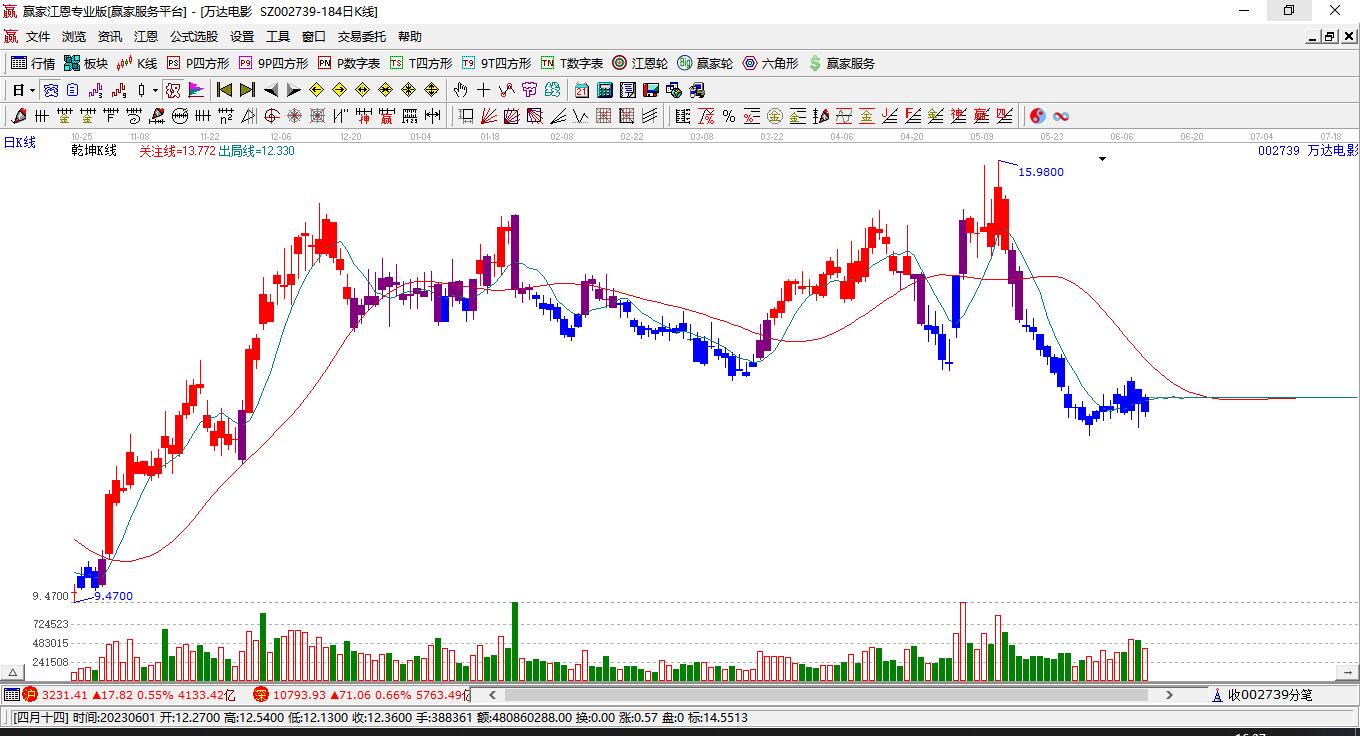This screenshot has height=736, width=1360.
Task: Click the 日K线 label
Action: click(x=19, y=143)
